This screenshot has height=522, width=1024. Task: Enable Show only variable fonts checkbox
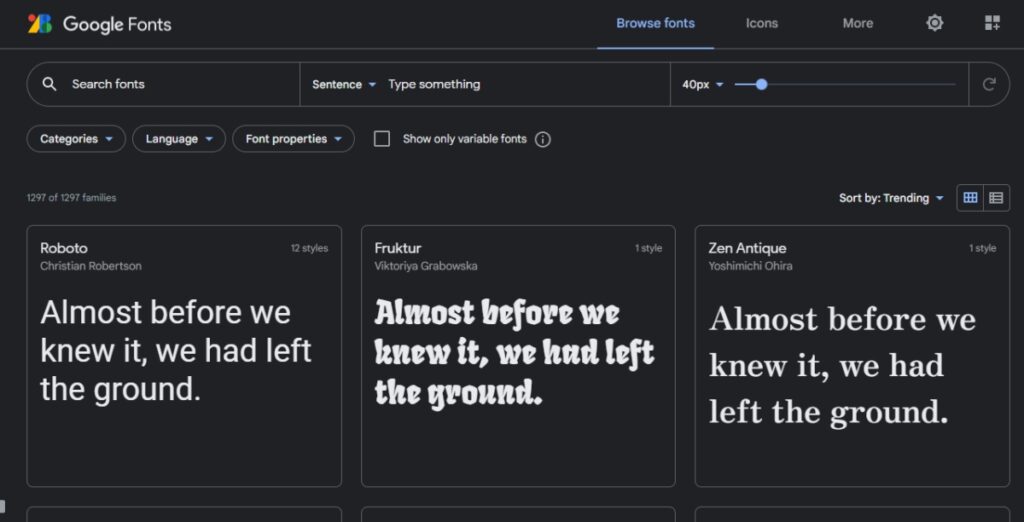382,139
